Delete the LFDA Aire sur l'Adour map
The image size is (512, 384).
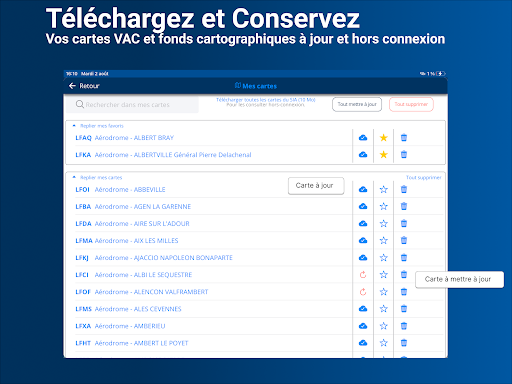(x=404, y=224)
